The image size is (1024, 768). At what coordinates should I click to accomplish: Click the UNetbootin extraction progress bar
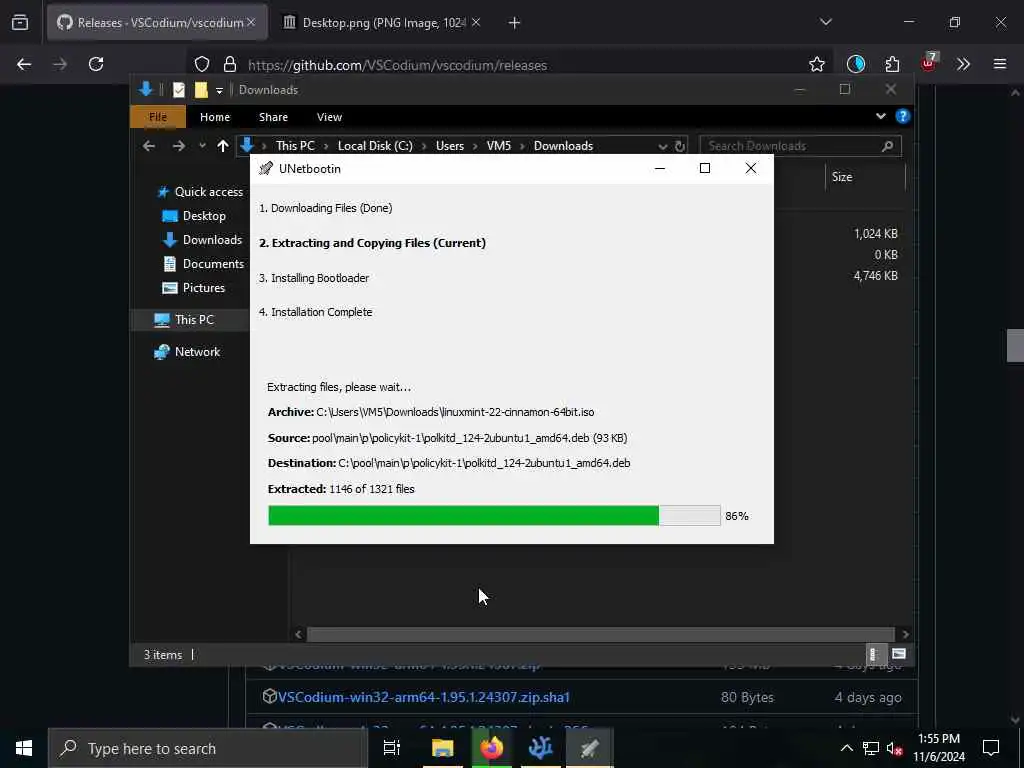[494, 515]
